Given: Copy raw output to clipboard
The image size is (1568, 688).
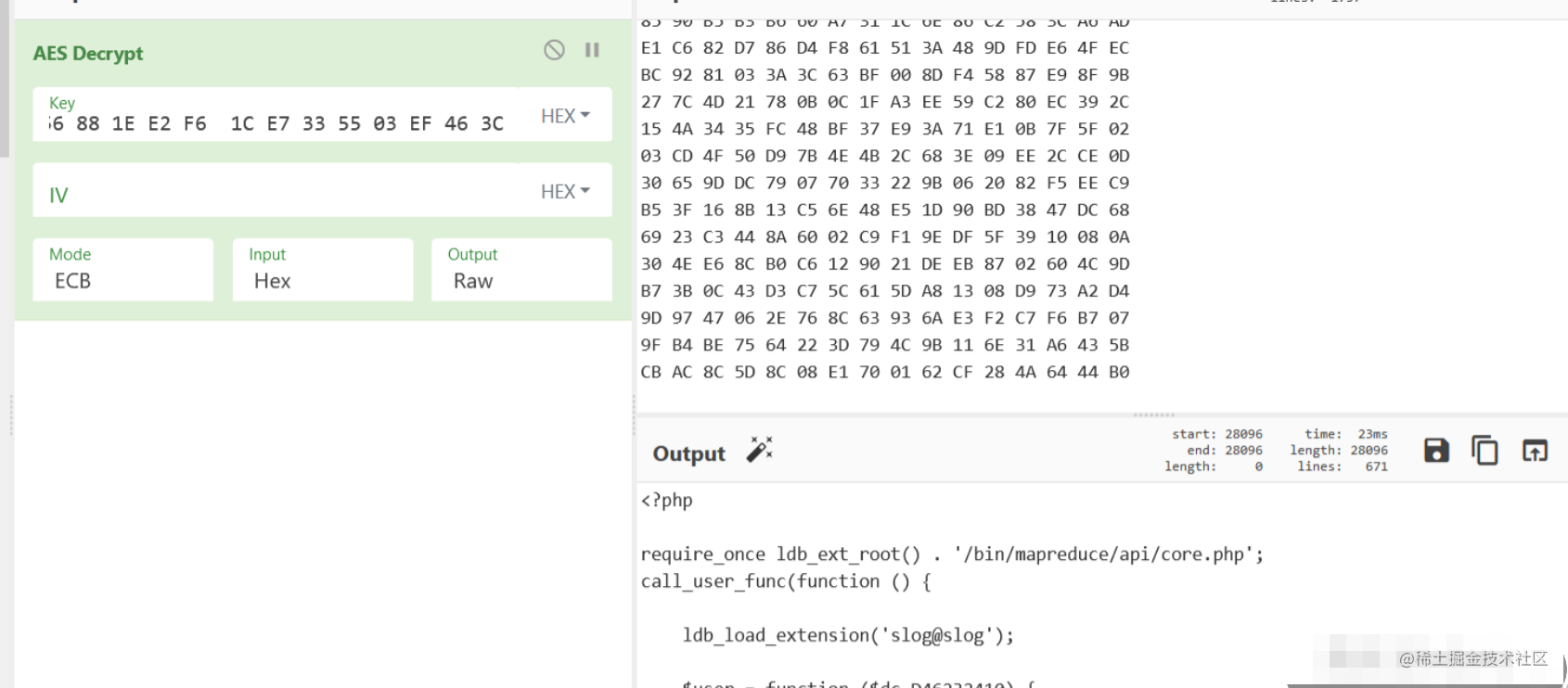Looking at the screenshot, I should click(1485, 451).
